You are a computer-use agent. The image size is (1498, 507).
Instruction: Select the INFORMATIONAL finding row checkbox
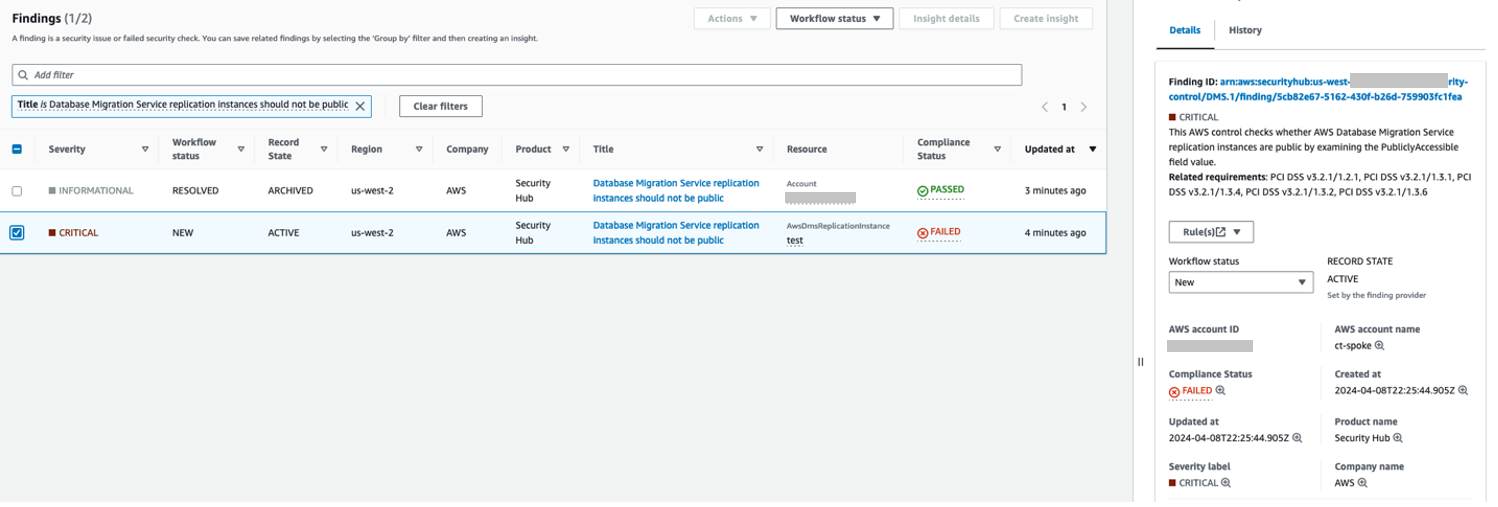(17, 191)
